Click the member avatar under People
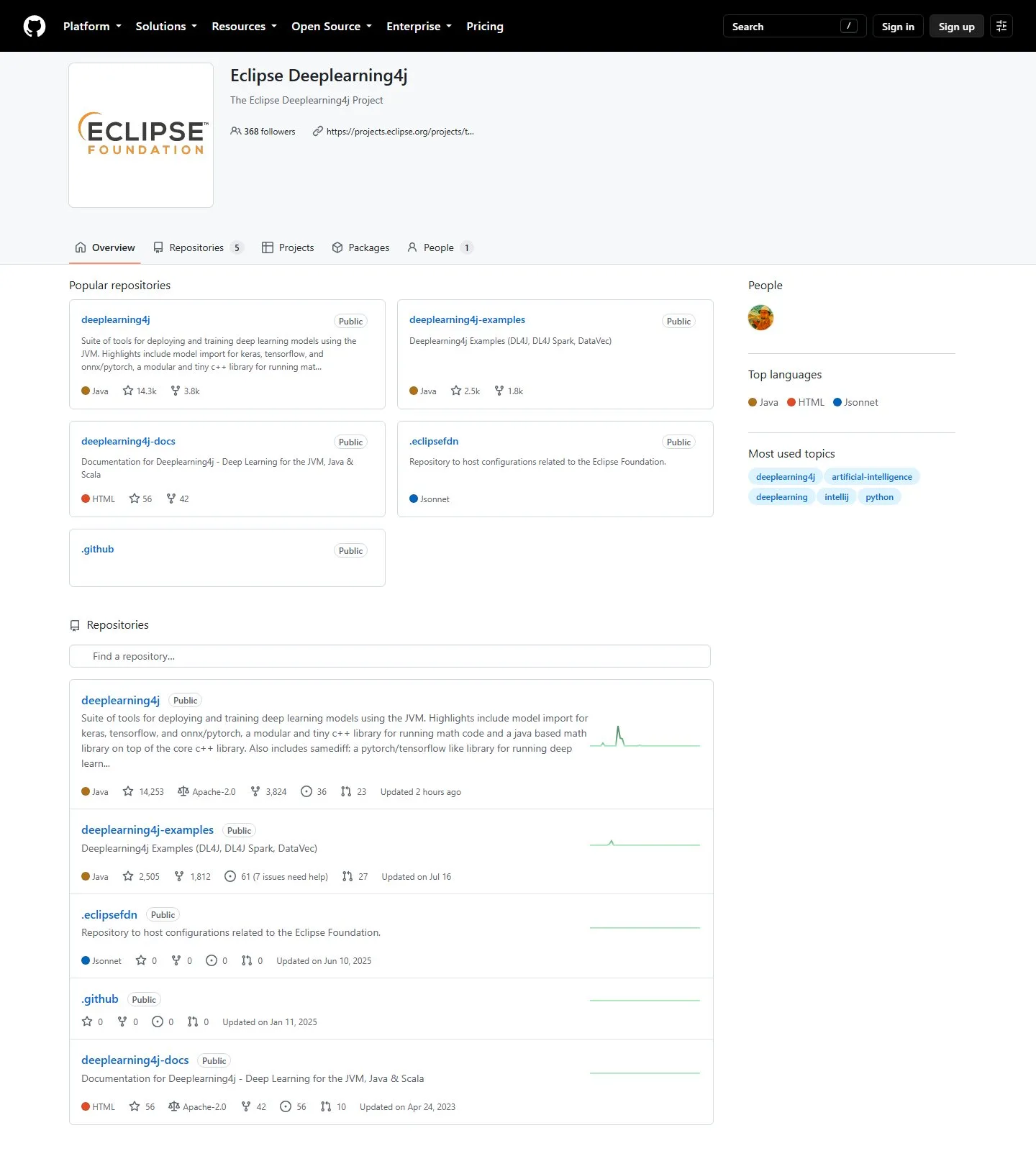 761,317
